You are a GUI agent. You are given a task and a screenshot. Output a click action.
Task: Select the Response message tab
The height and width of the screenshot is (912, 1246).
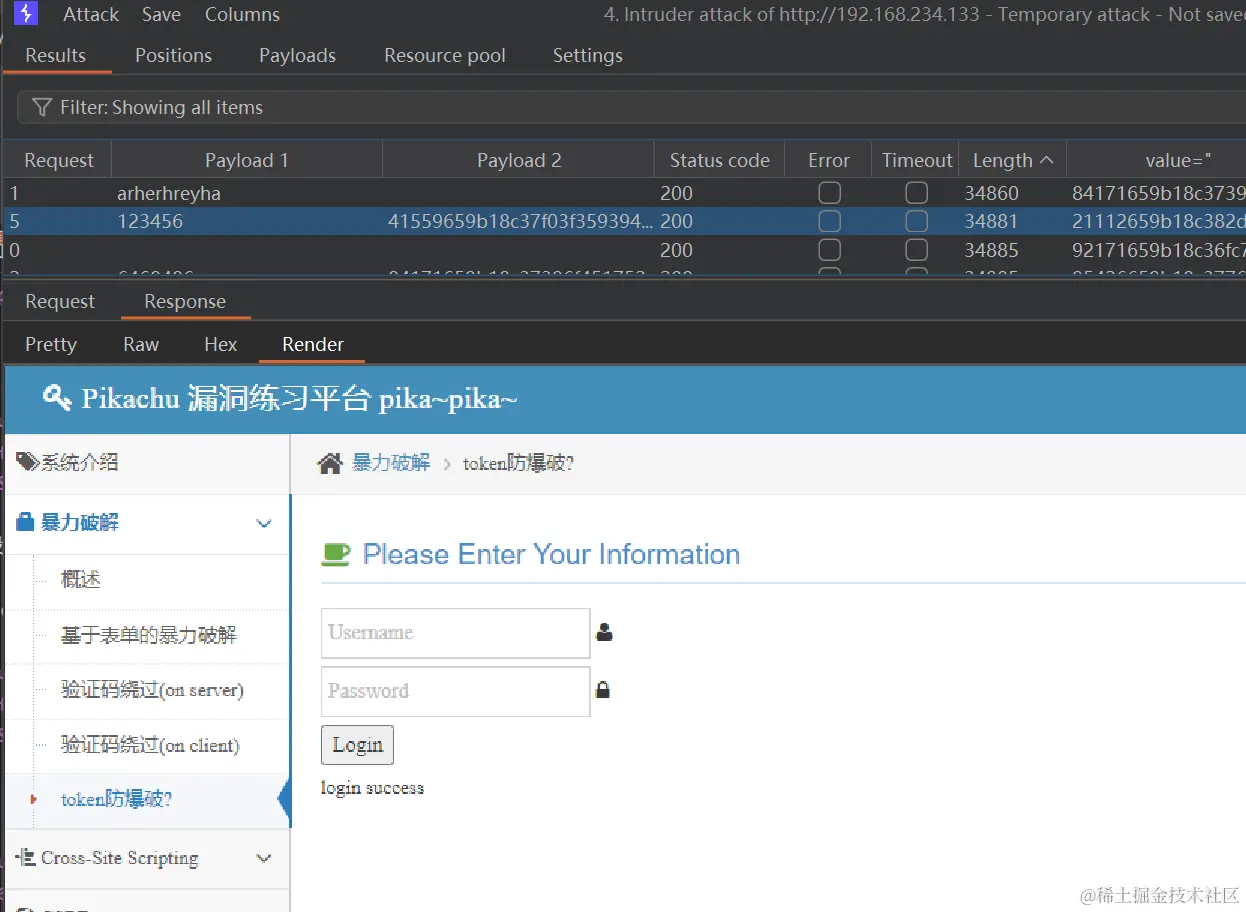tap(185, 301)
